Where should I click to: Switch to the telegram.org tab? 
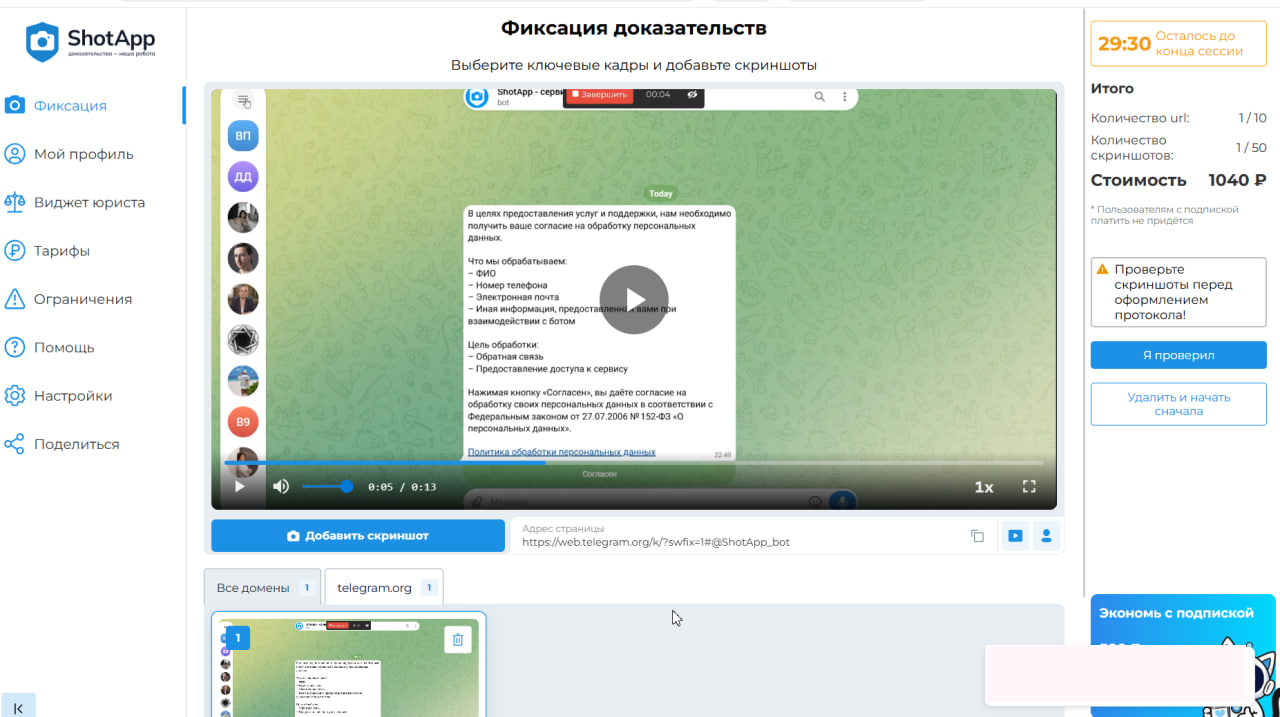(x=384, y=587)
